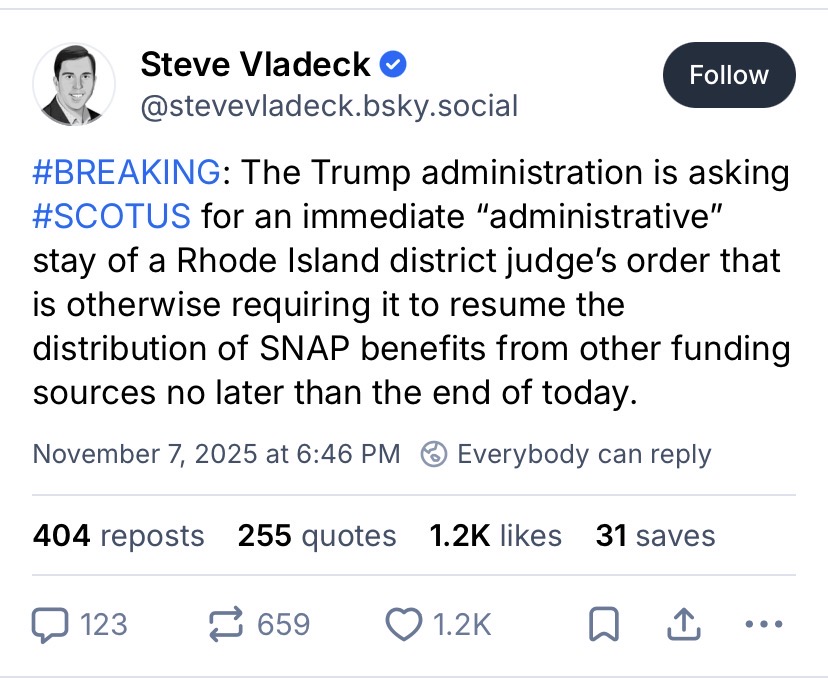Open Everybody can reply settings text
828x678 pixels.
584,454
